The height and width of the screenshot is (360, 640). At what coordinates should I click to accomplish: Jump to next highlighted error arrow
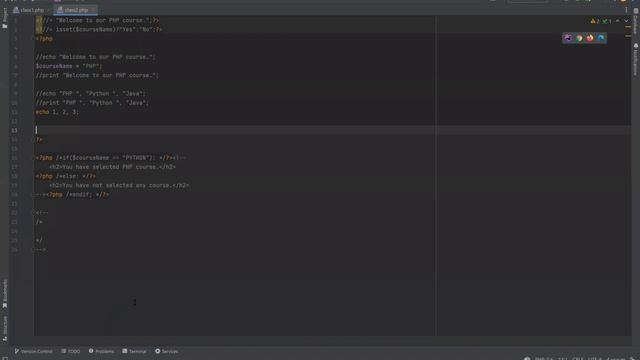tap(626, 21)
